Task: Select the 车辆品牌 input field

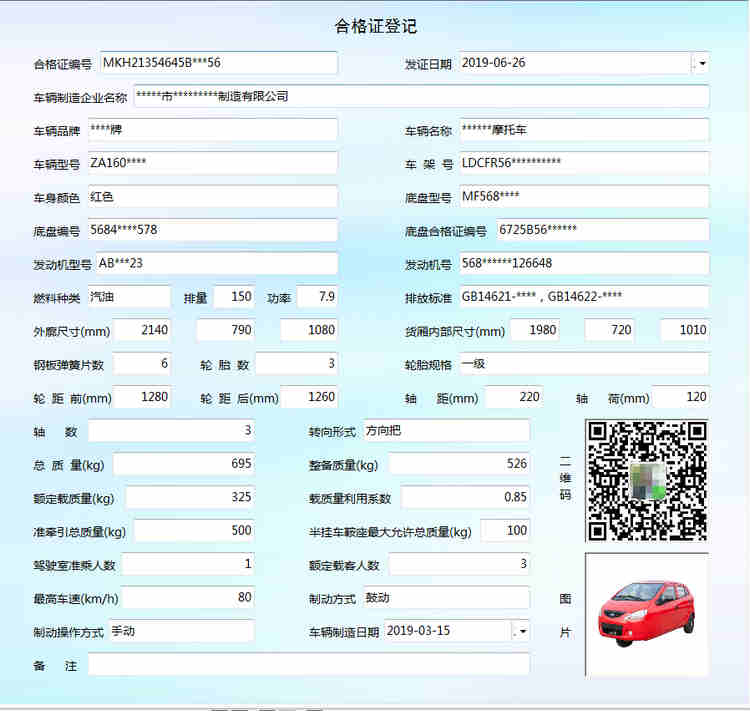Action: pyautogui.click(x=212, y=130)
